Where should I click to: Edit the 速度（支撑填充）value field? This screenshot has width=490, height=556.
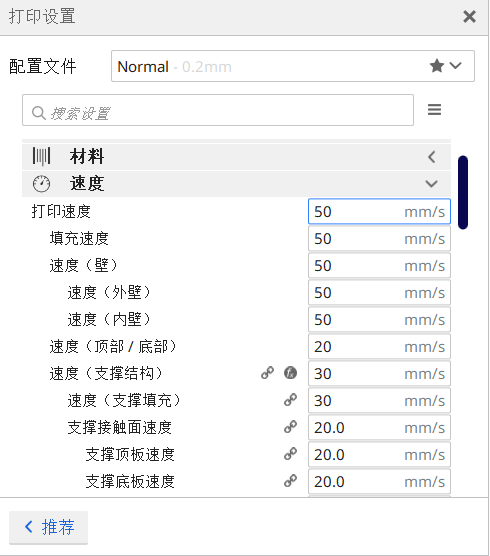[x=379, y=400]
